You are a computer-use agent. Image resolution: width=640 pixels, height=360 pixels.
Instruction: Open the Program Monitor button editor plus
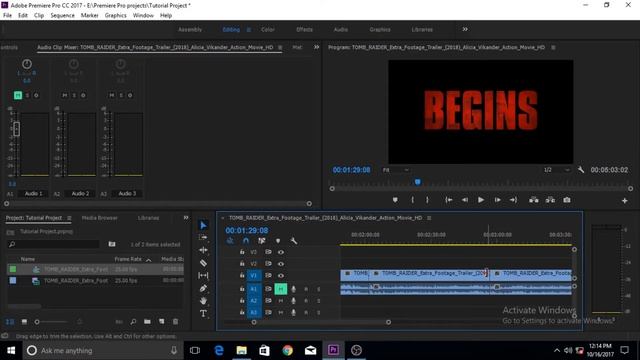[624, 200]
